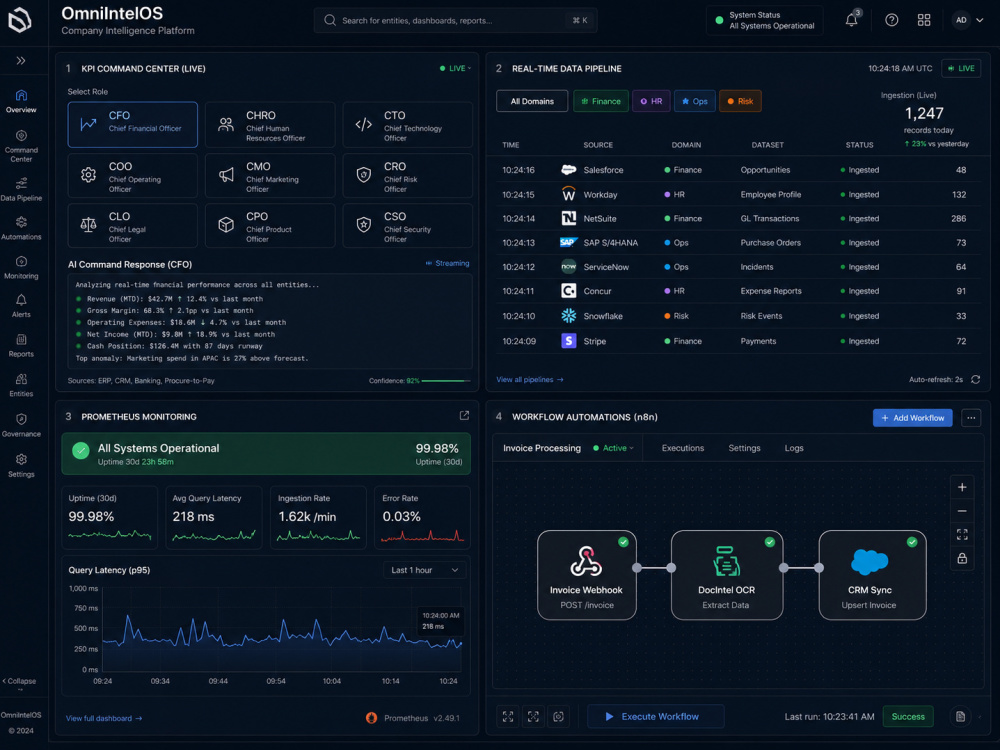Screen dimensions: 1000x750
Task: Select the CTO role card
Action: 408,124
